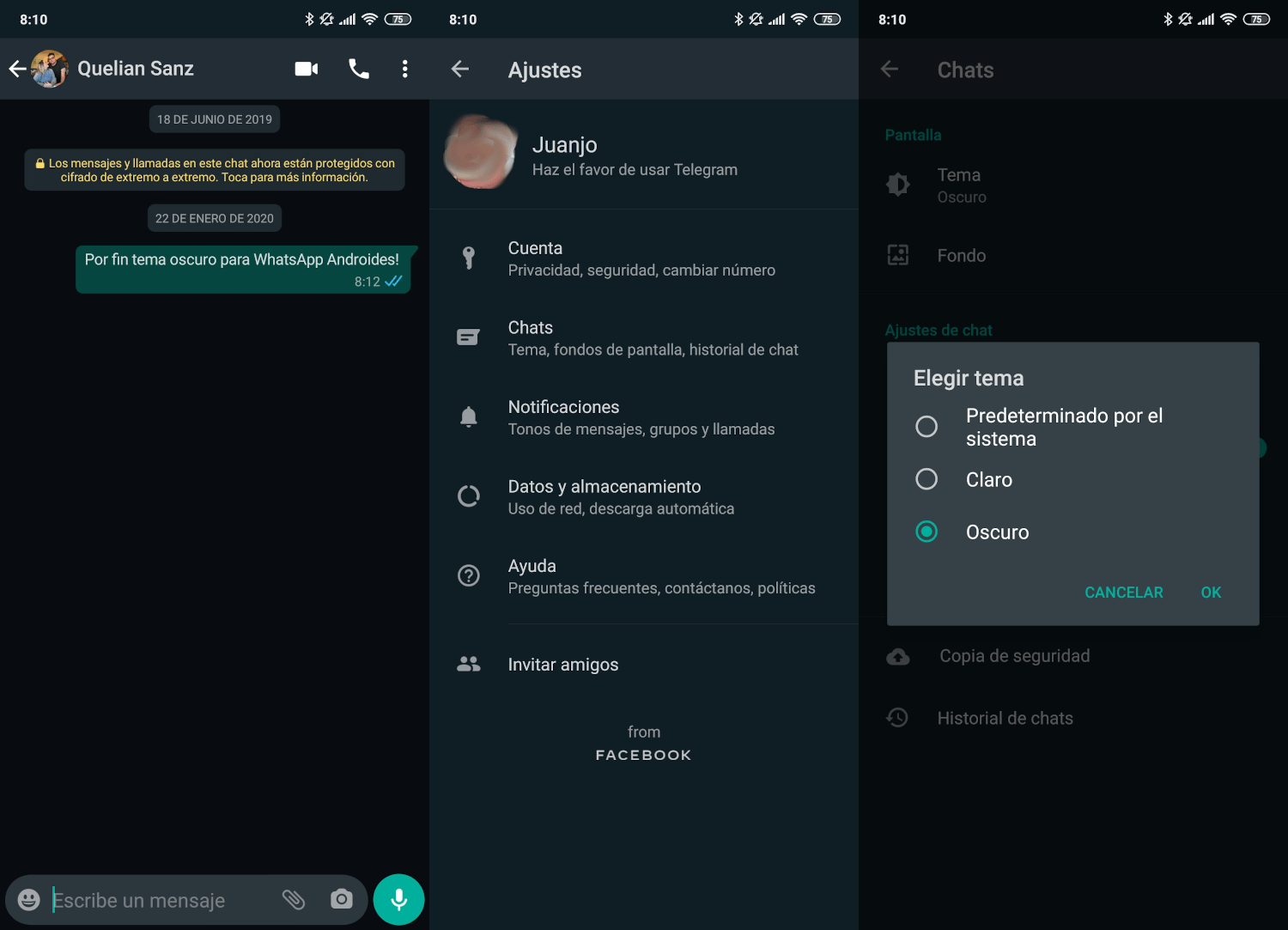The height and width of the screenshot is (930, 1288).
Task: Open Ayuda section
Action: tap(644, 576)
